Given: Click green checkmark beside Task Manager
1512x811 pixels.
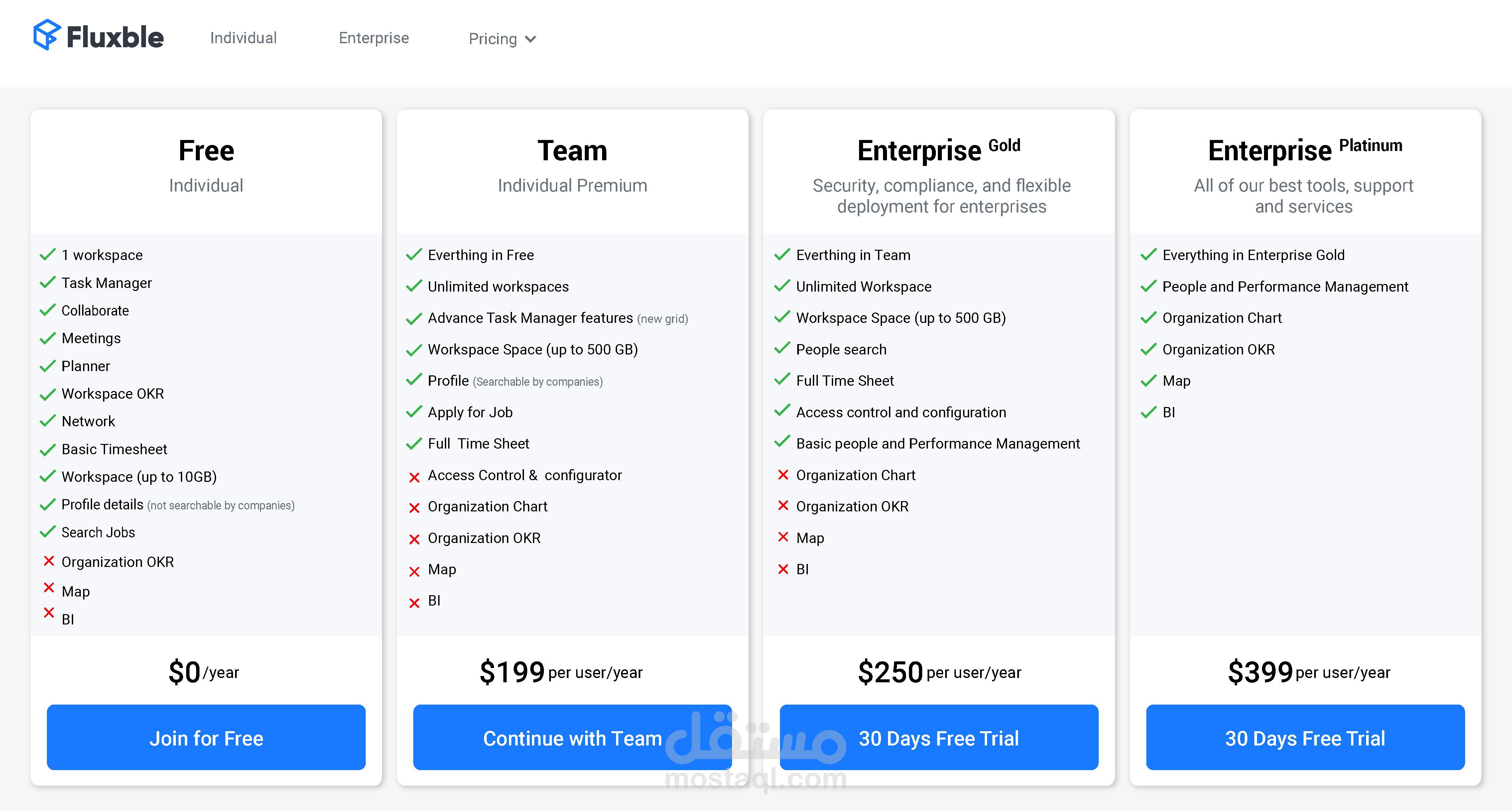Looking at the screenshot, I should click(x=48, y=282).
